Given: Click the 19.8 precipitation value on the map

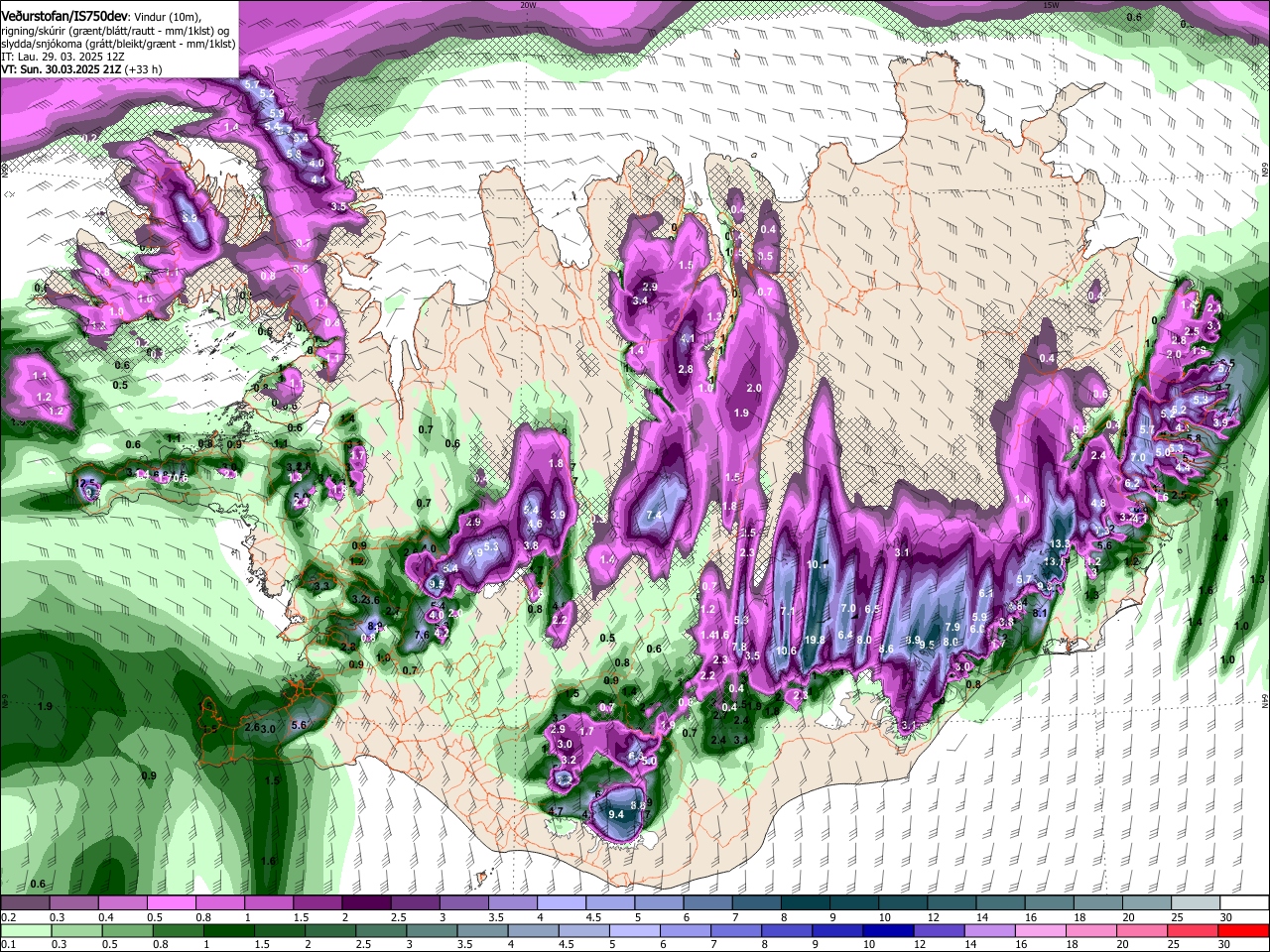Looking at the screenshot, I should point(816,640).
